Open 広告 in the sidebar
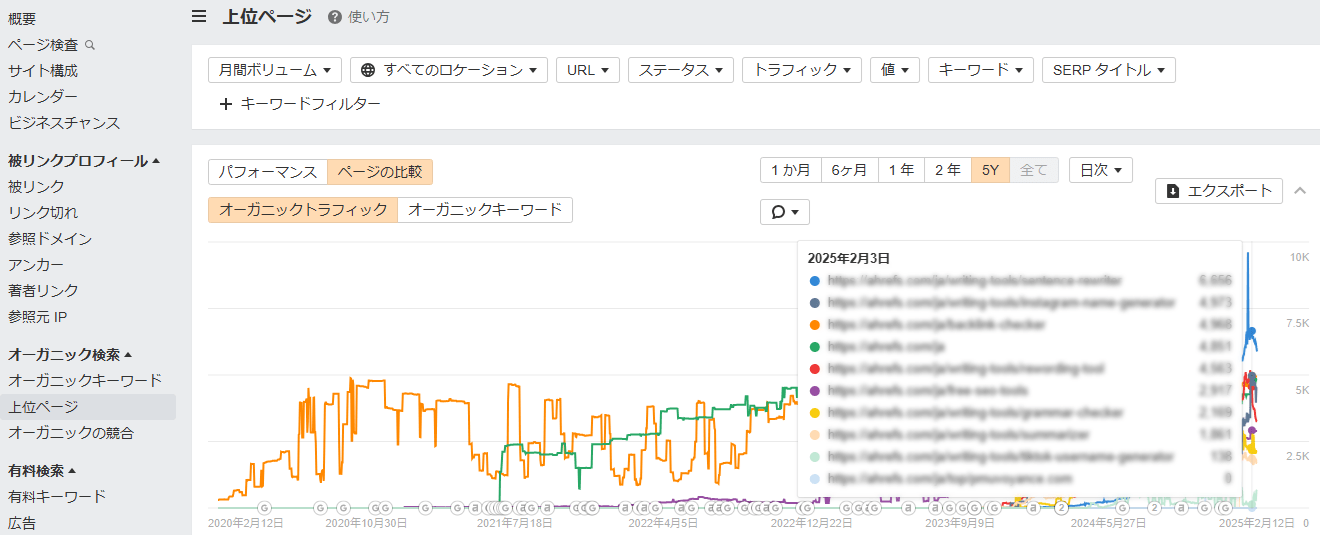The width and height of the screenshot is (1320, 535). pos(22,523)
